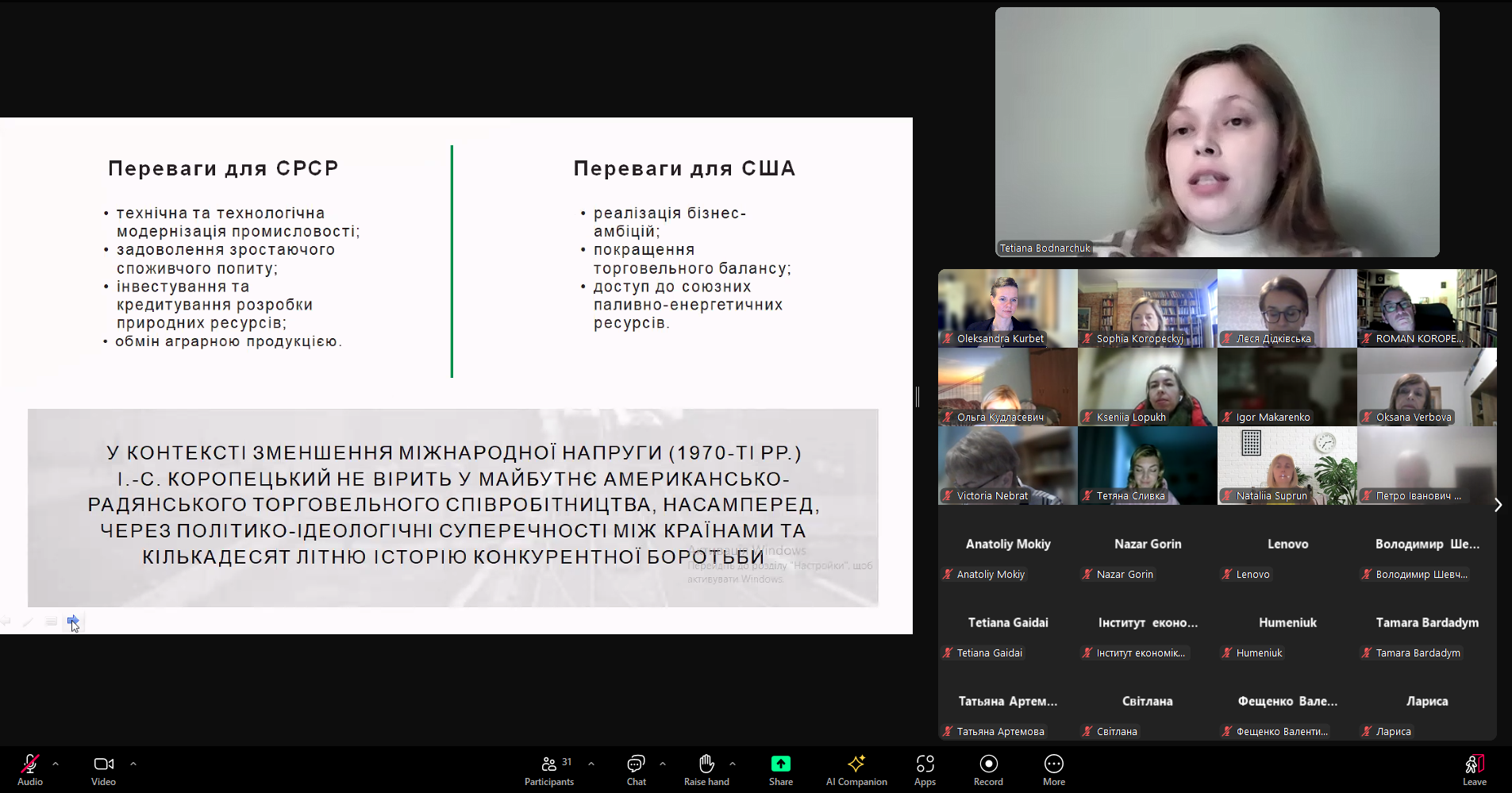This screenshot has width=1512, height=793.
Task: Open the AI Companion
Action: [x=856, y=764]
